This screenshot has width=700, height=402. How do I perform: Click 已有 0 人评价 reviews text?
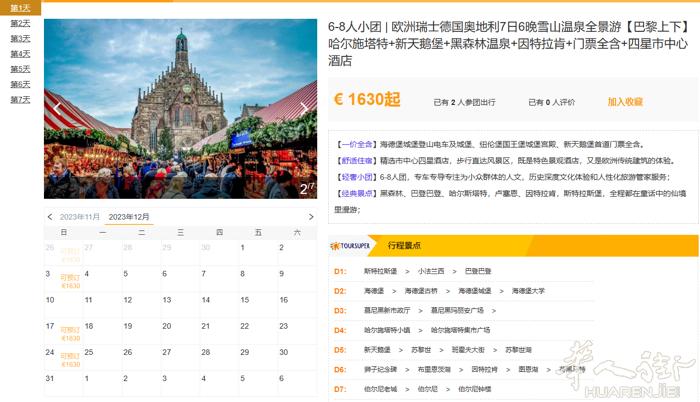[x=552, y=102]
